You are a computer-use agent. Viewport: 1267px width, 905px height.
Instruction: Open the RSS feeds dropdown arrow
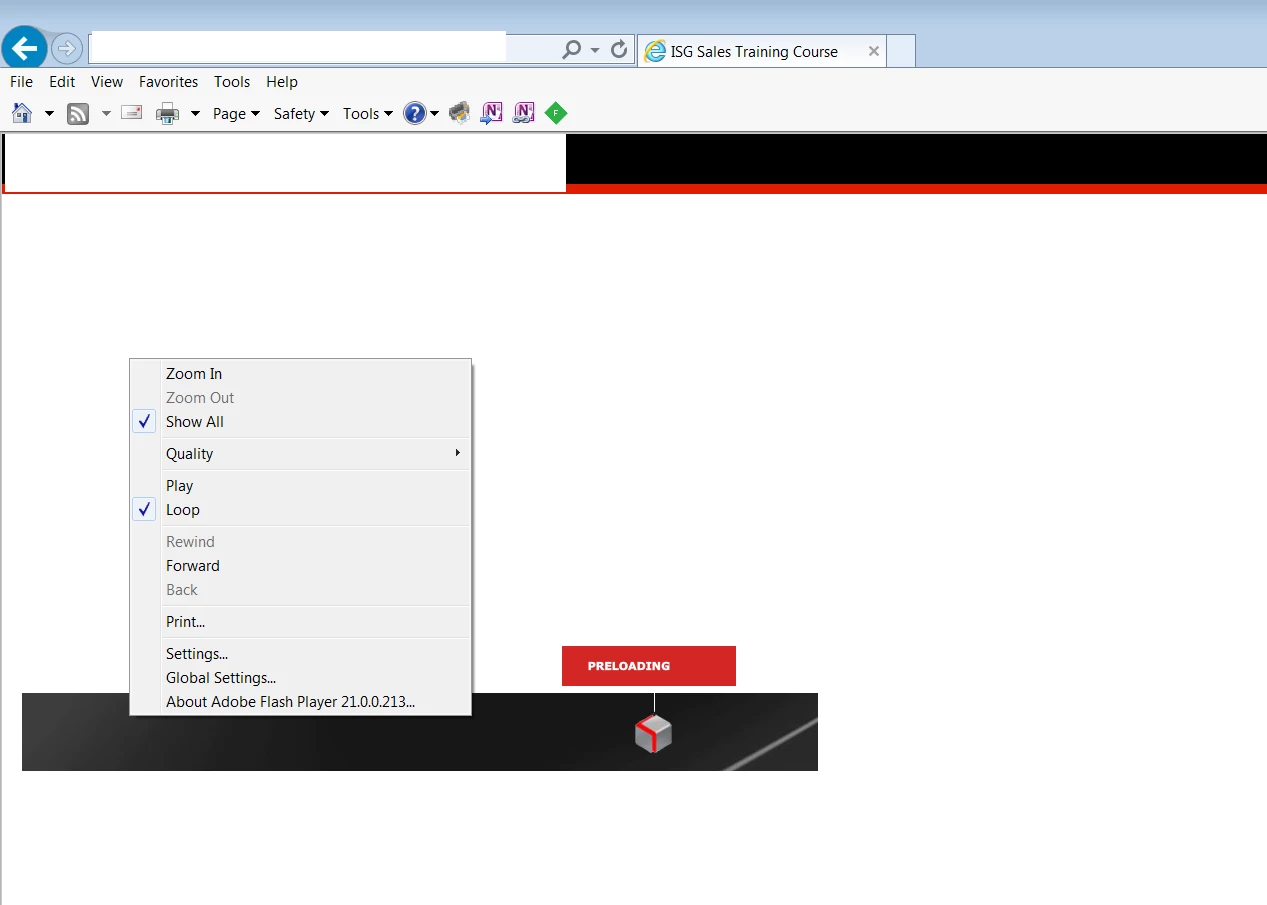coord(106,114)
